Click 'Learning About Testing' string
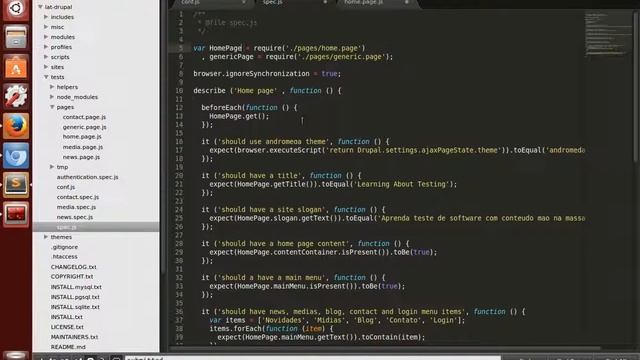640x360 pixels. 401,184
